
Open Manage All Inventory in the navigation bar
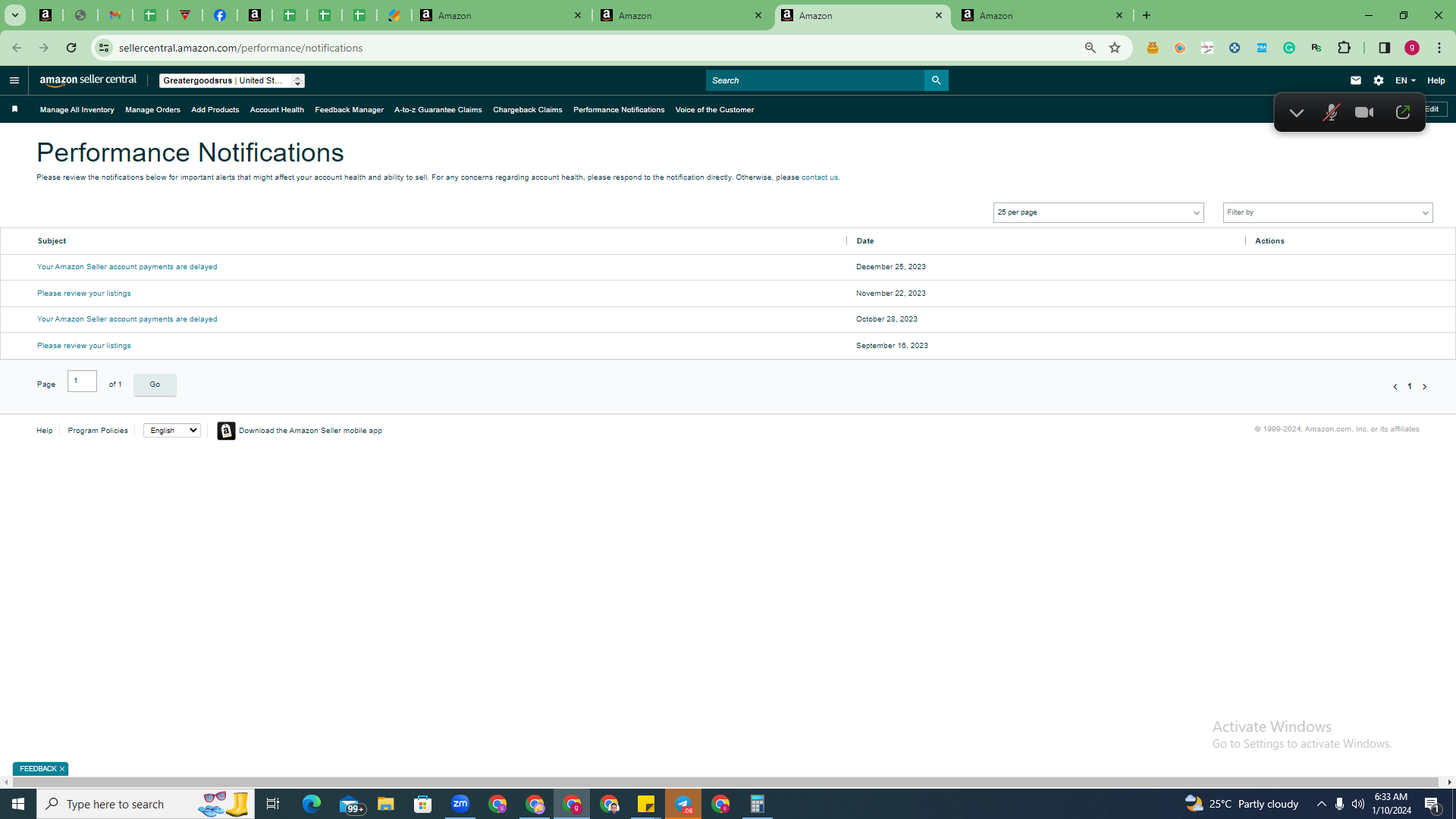coord(77,110)
